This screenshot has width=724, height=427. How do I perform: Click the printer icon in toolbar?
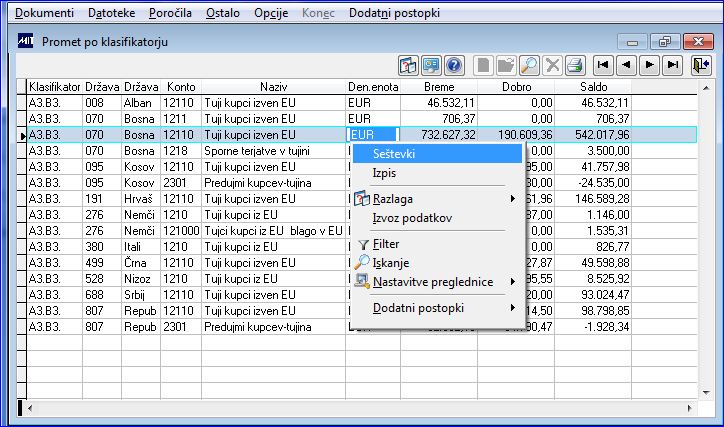tap(575, 66)
